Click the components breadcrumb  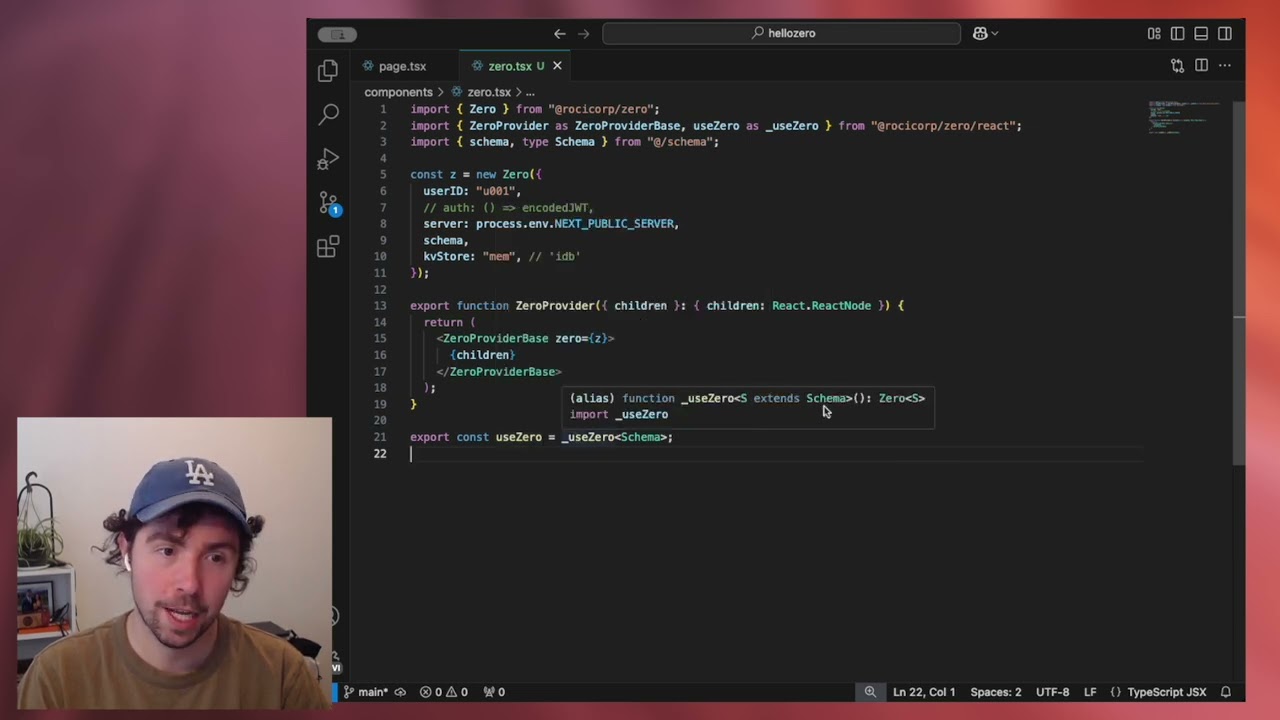(x=398, y=92)
